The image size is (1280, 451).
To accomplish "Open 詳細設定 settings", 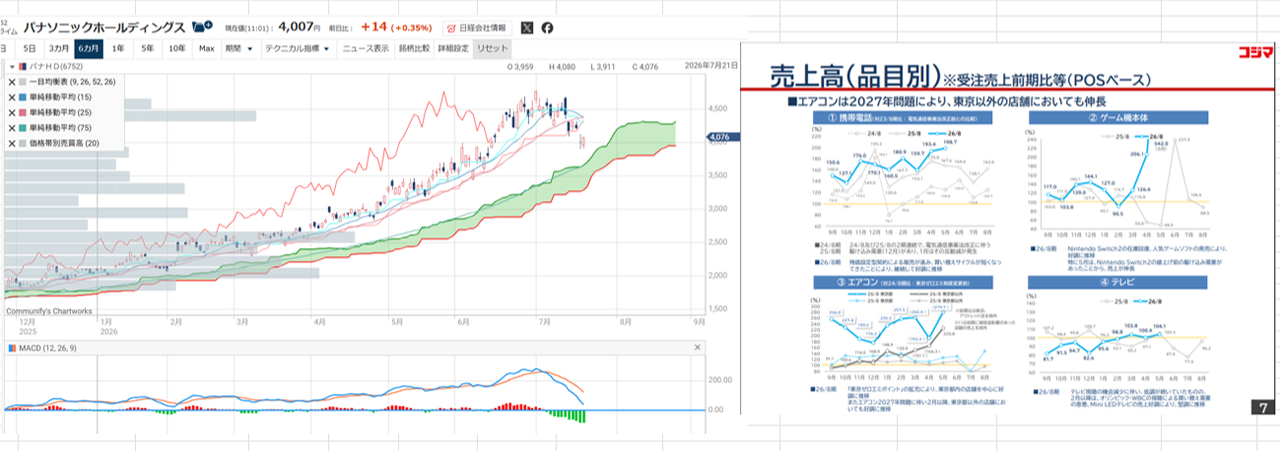I will tap(453, 48).
